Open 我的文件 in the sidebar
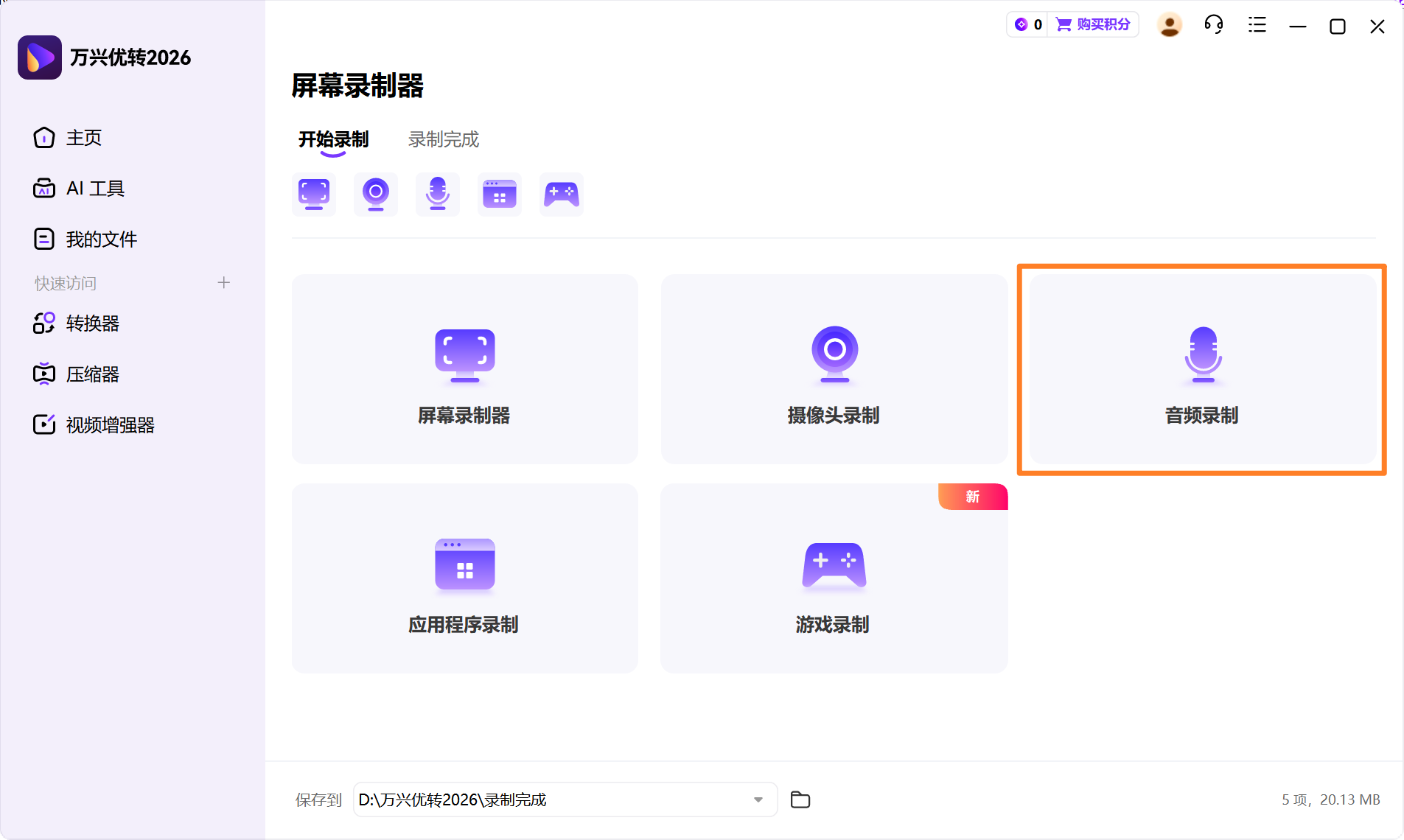1404x840 pixels. coord(101,238)
